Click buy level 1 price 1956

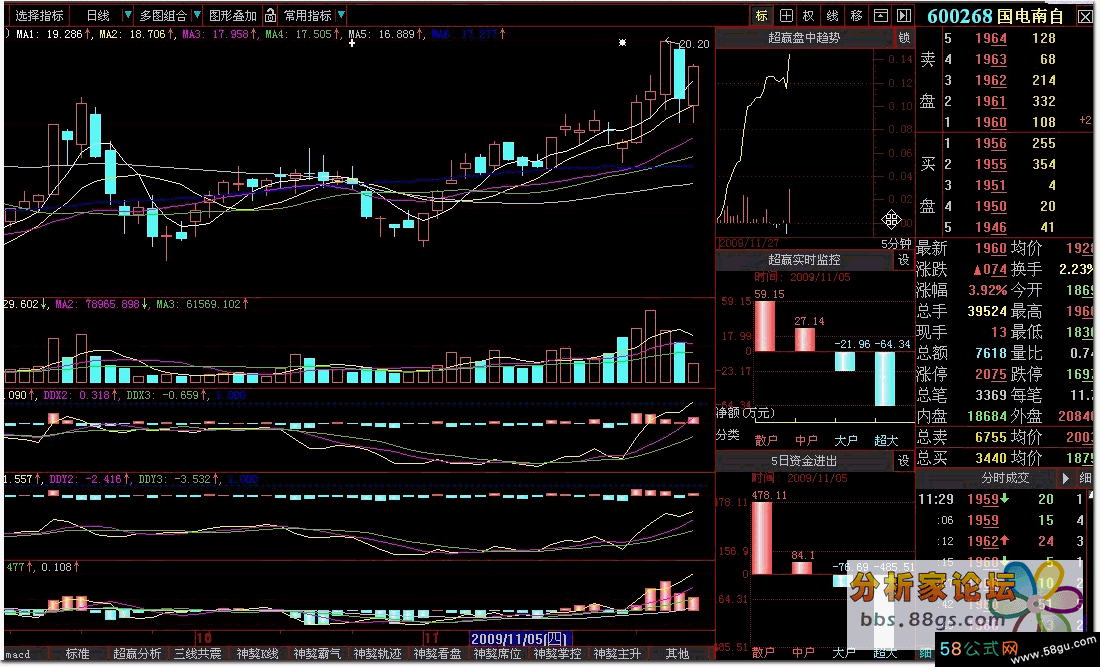point(991,143)
